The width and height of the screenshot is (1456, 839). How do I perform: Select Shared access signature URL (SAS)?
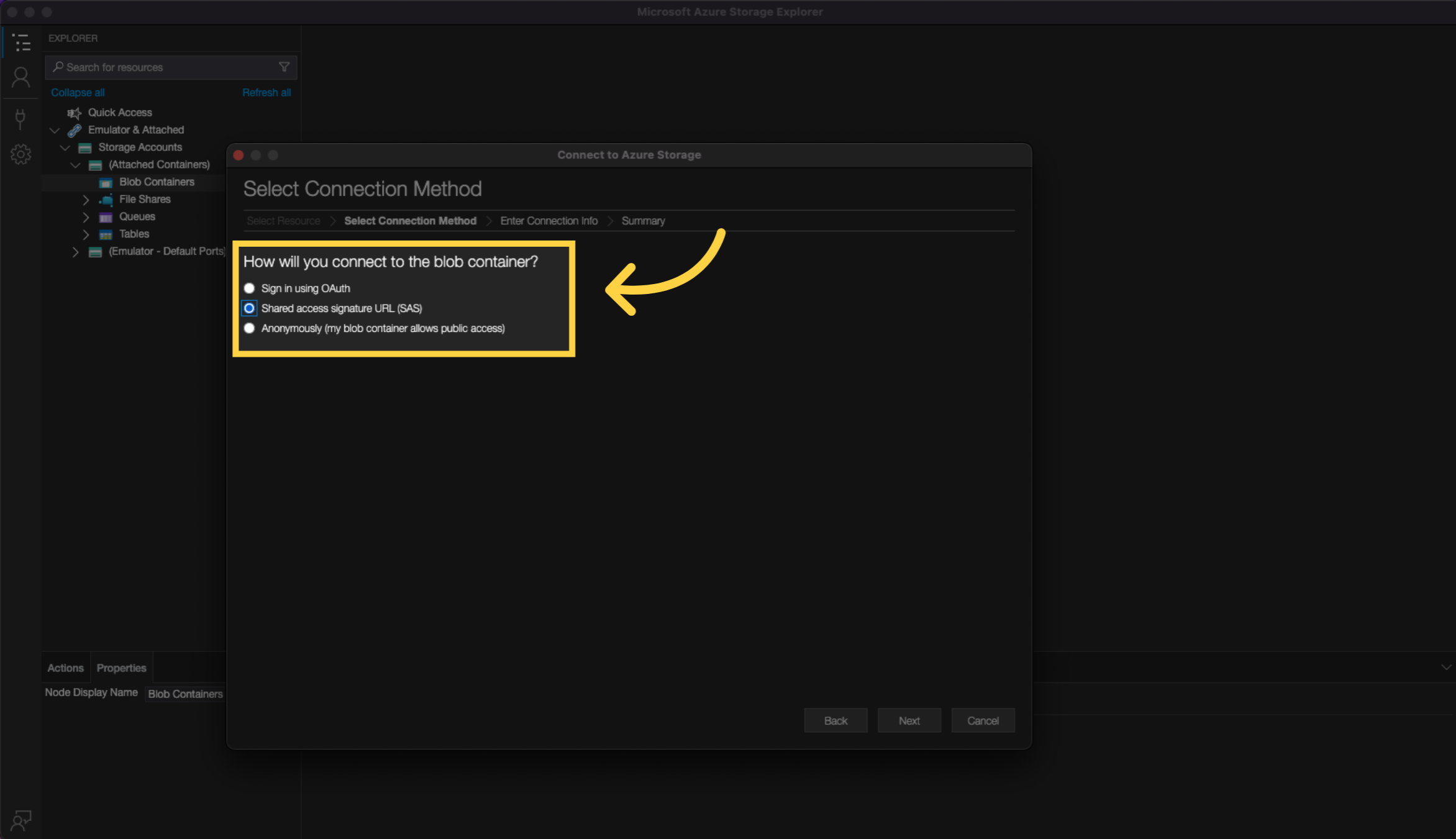pyautogui.click(x=249, y=308)
